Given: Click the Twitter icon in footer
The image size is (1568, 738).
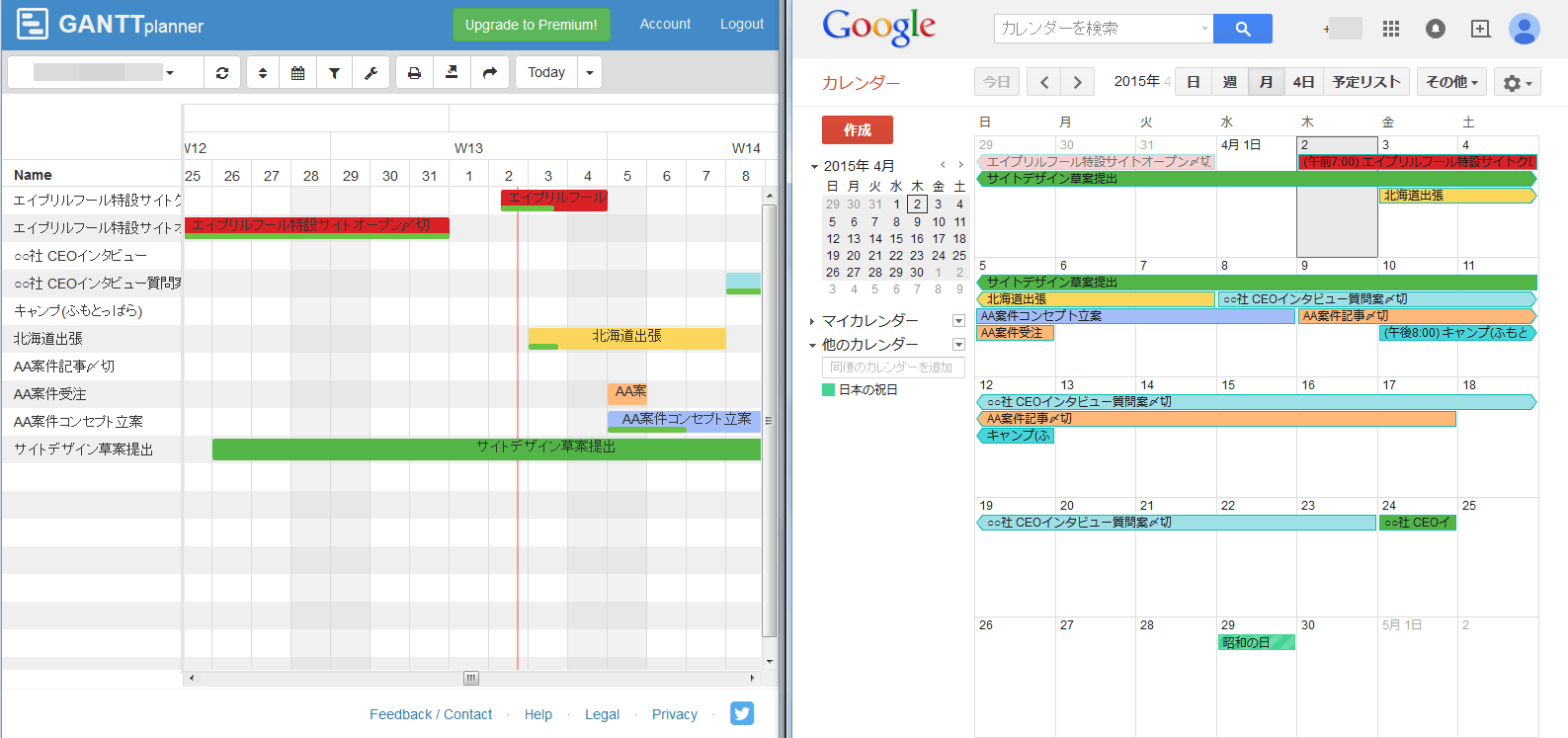Looking at the screenshot, I should [742, 713].
